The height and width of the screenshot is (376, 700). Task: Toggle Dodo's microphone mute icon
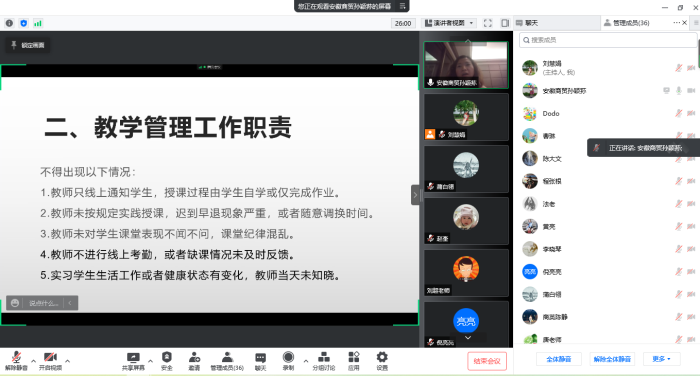click(x=679, y=113)
